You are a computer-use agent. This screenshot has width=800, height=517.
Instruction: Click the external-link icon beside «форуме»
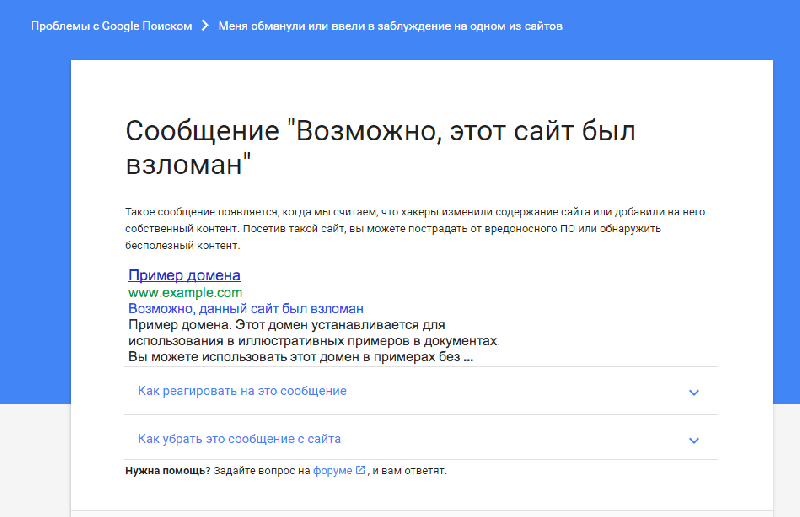click(x=360, y=470)
